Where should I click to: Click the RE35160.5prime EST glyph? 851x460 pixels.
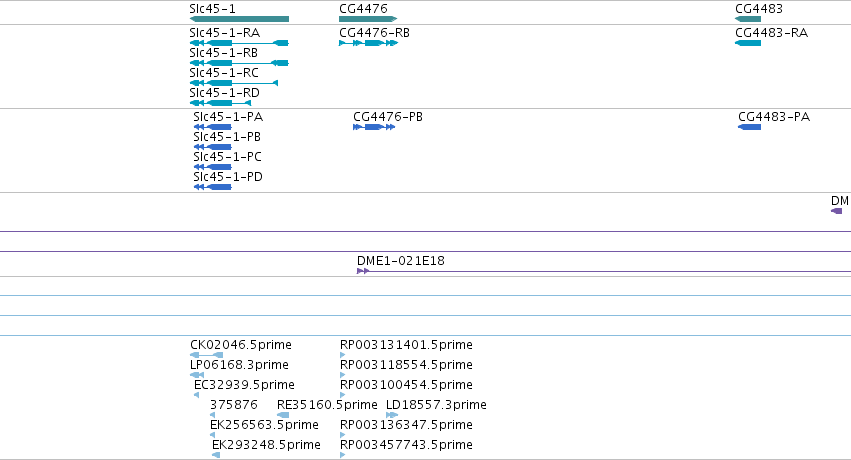tap(283, 415)
